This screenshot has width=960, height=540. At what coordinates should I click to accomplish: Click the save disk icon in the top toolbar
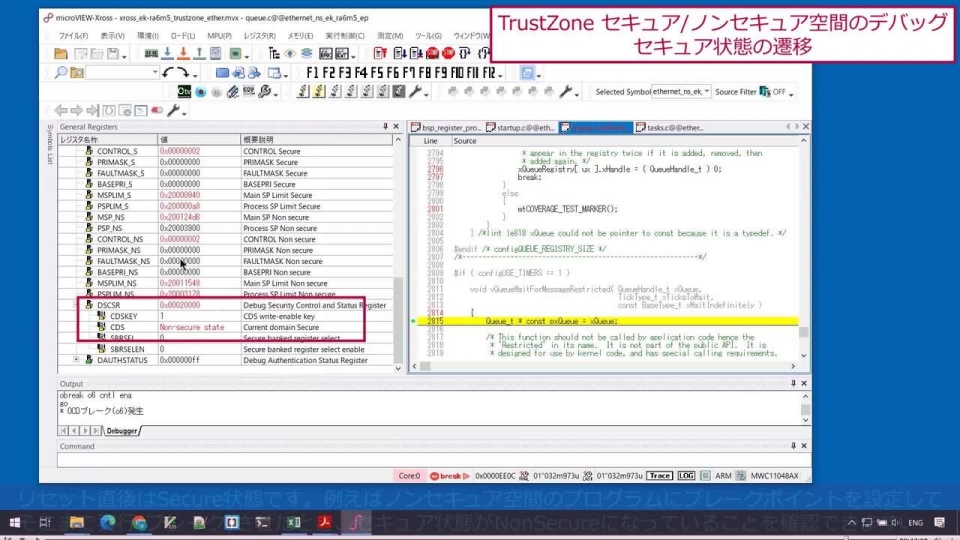coord(113,54)
